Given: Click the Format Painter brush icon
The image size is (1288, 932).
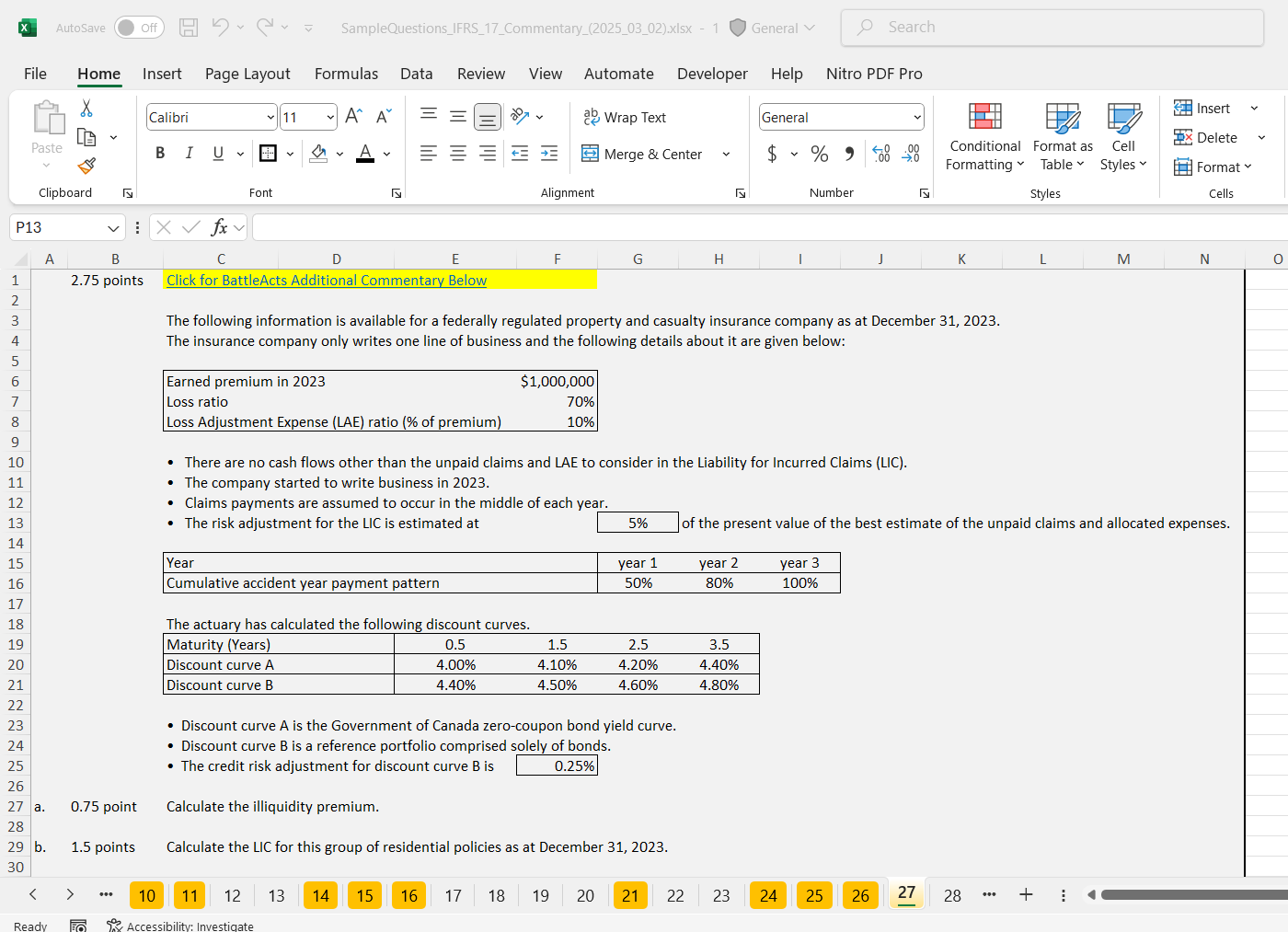Looking at the screenshot, I should click(x=86, y=166).
